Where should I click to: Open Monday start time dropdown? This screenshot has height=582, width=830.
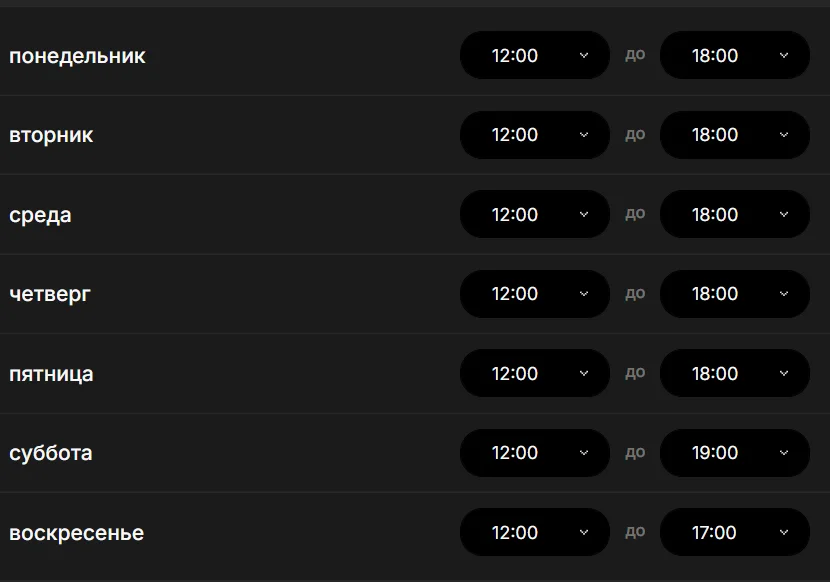[534, 55]
